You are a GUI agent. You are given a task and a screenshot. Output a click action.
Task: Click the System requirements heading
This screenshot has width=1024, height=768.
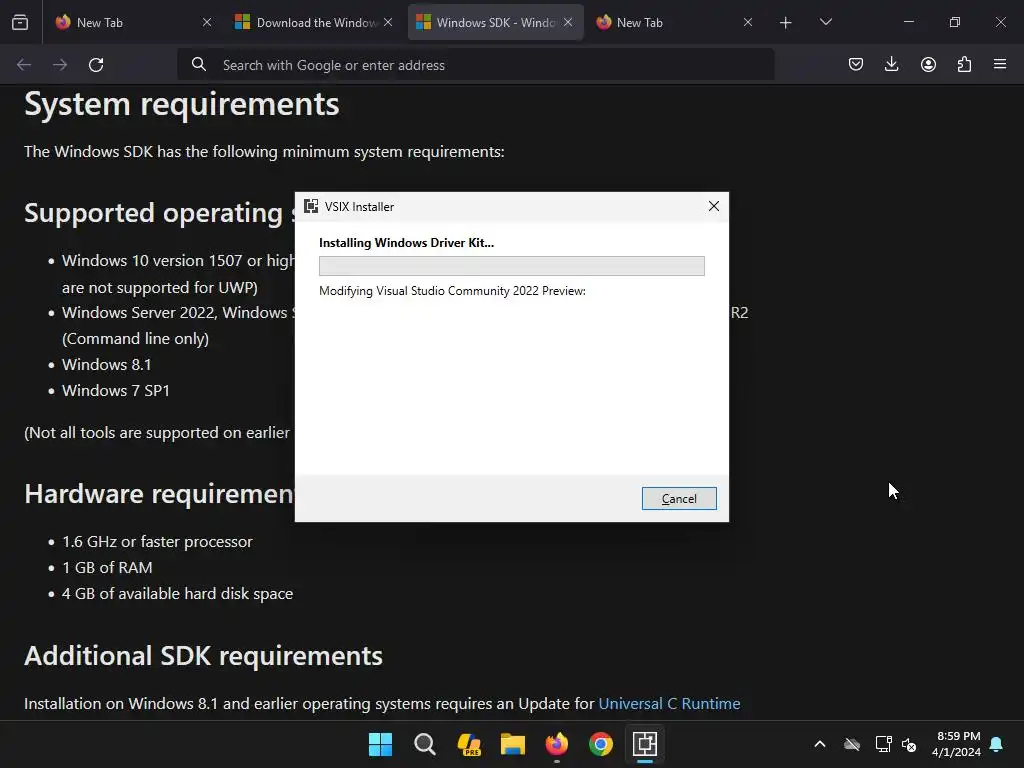coord(182,104)
